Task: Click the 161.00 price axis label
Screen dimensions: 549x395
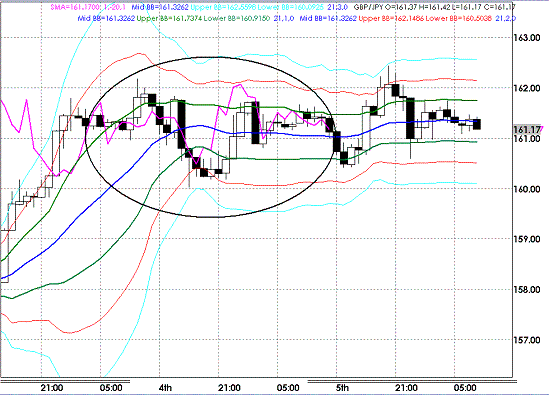Action: [526, 139]
